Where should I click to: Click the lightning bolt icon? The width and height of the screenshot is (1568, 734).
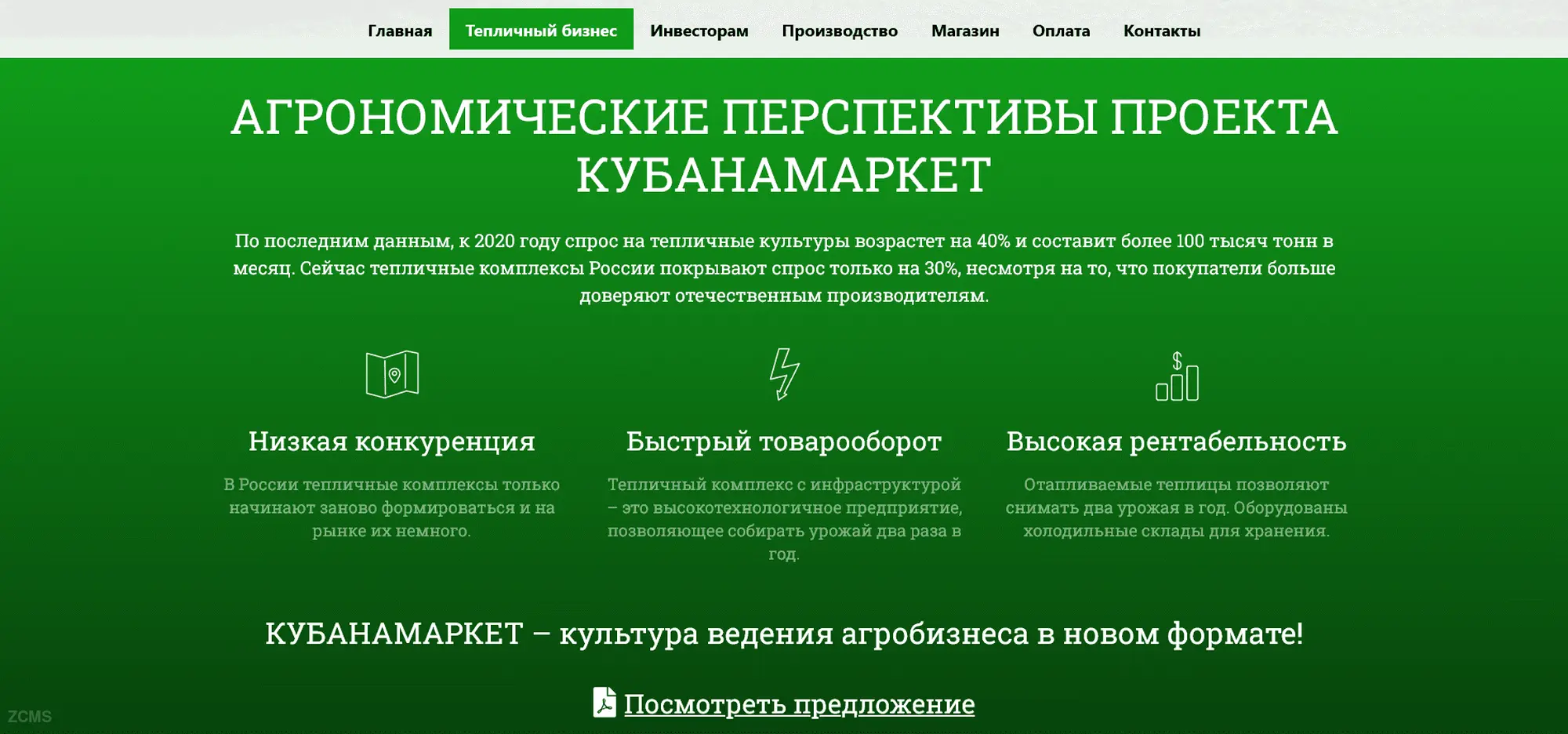click(x=784, y=374)
